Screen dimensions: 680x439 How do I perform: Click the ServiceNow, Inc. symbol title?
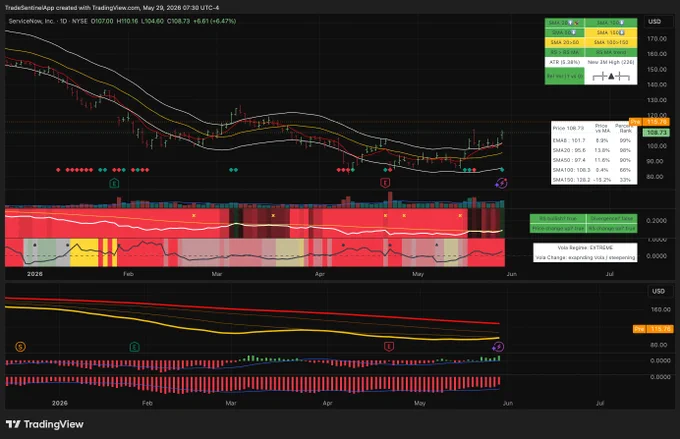pos(31,21)
